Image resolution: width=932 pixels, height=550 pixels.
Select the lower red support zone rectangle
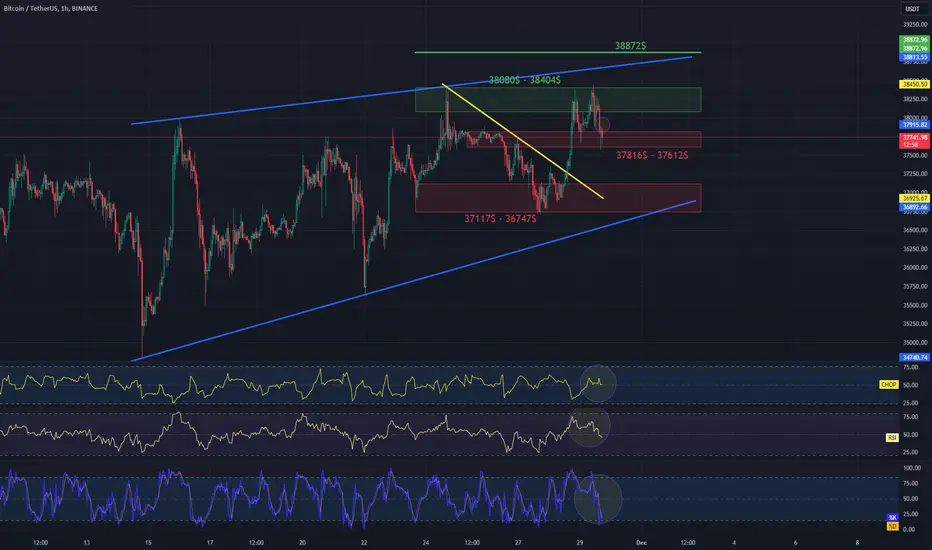(558, 198)
